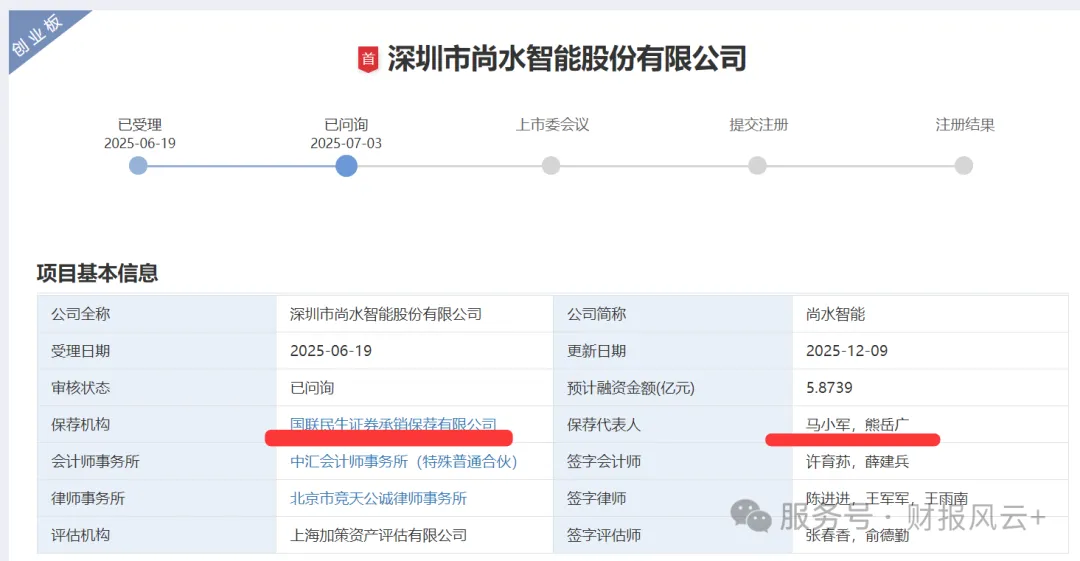Viewport: 1080px width, 561px height.
Task: Click the 公司全称 label cell
Action: [157, 314]
